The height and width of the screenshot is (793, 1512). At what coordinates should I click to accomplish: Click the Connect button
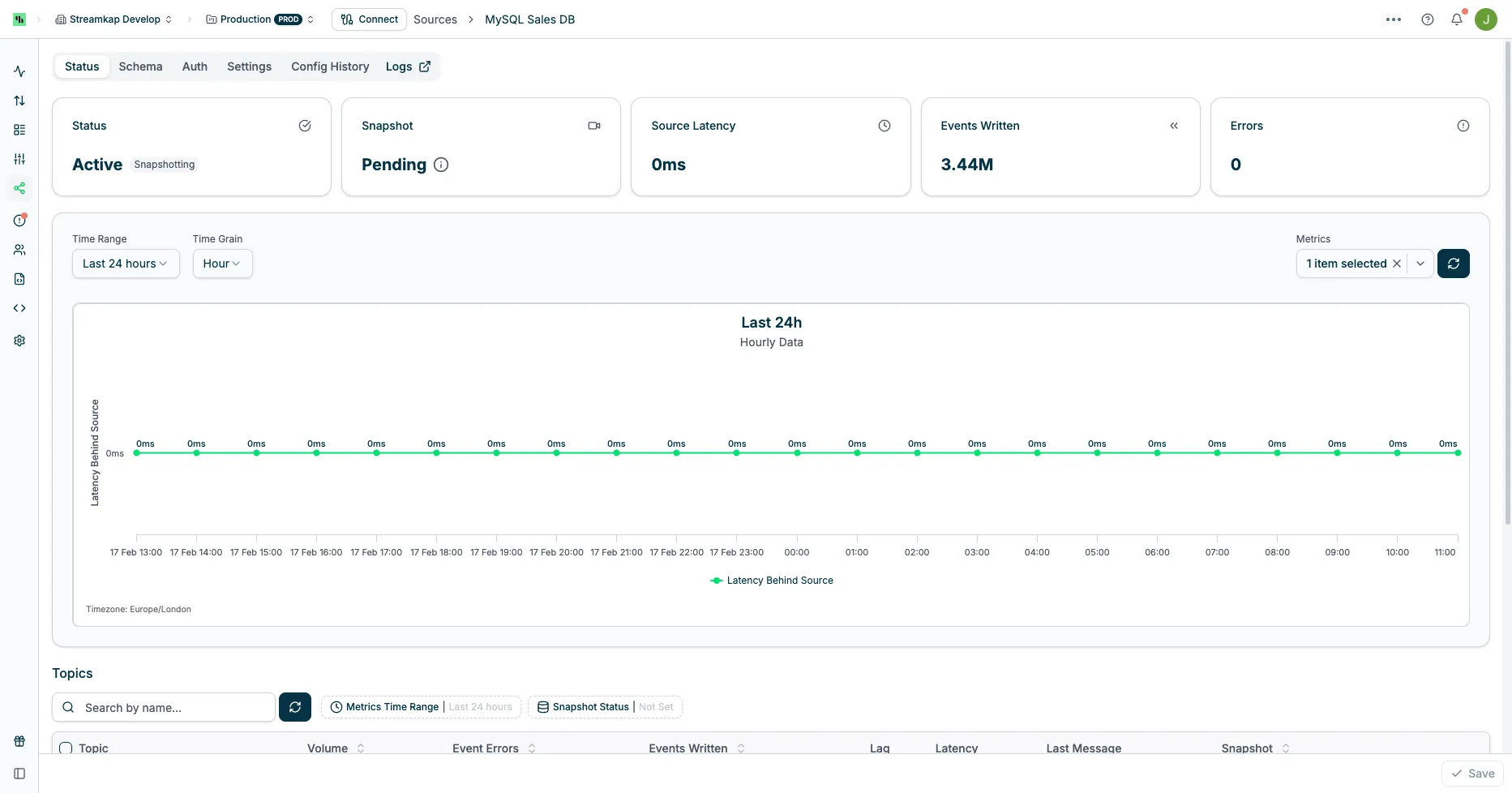369,19
